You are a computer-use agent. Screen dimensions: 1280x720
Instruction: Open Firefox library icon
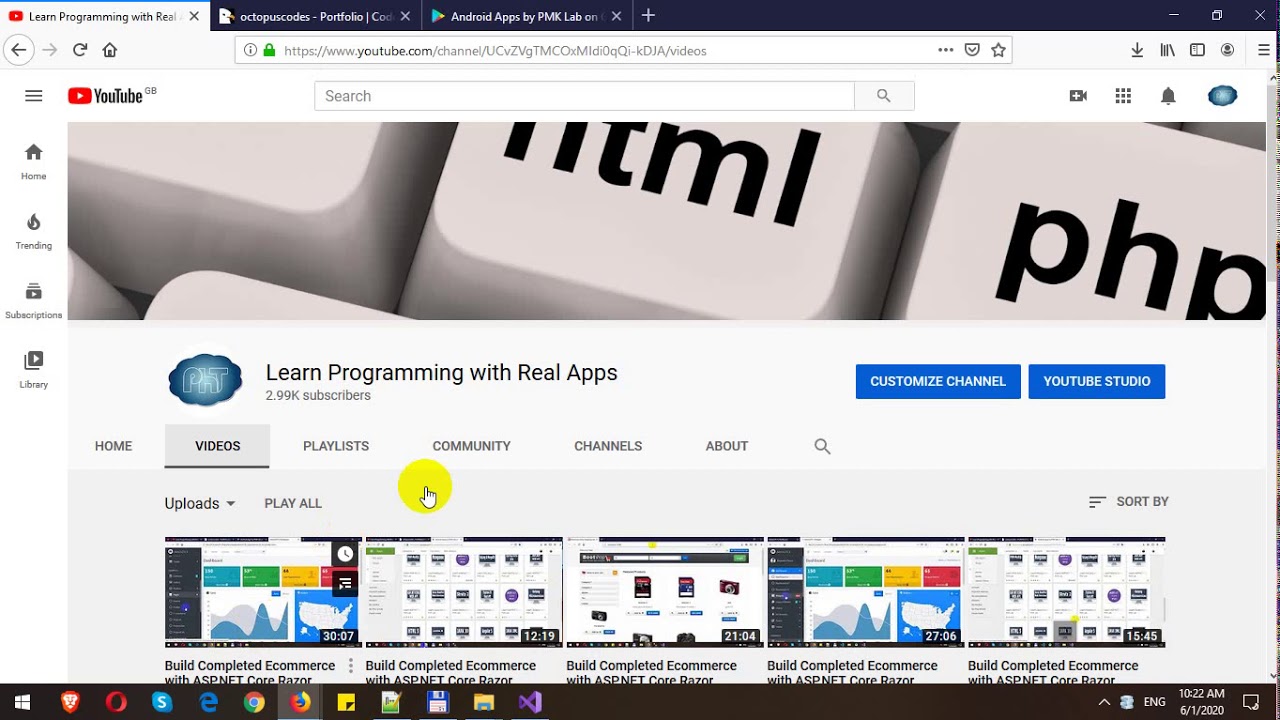[x=1167, y=50]
